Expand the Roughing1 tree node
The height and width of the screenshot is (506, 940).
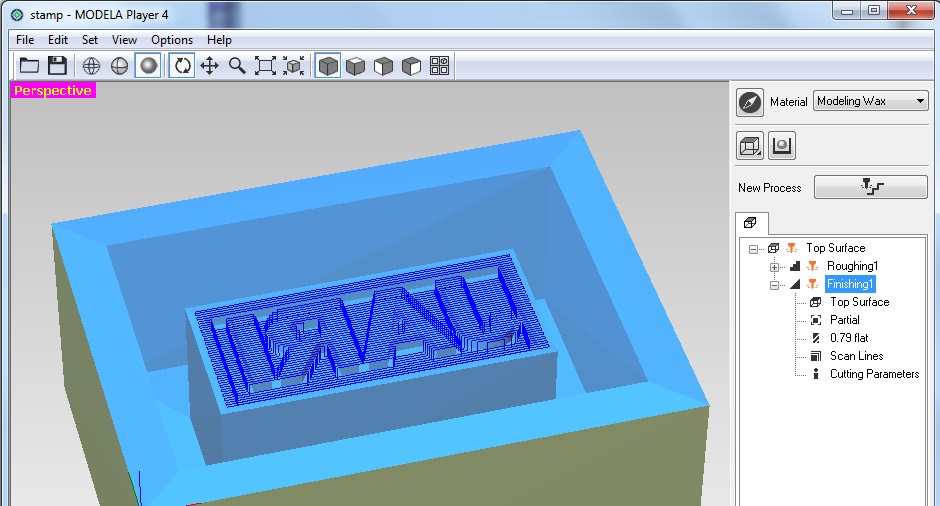[775, 267]
